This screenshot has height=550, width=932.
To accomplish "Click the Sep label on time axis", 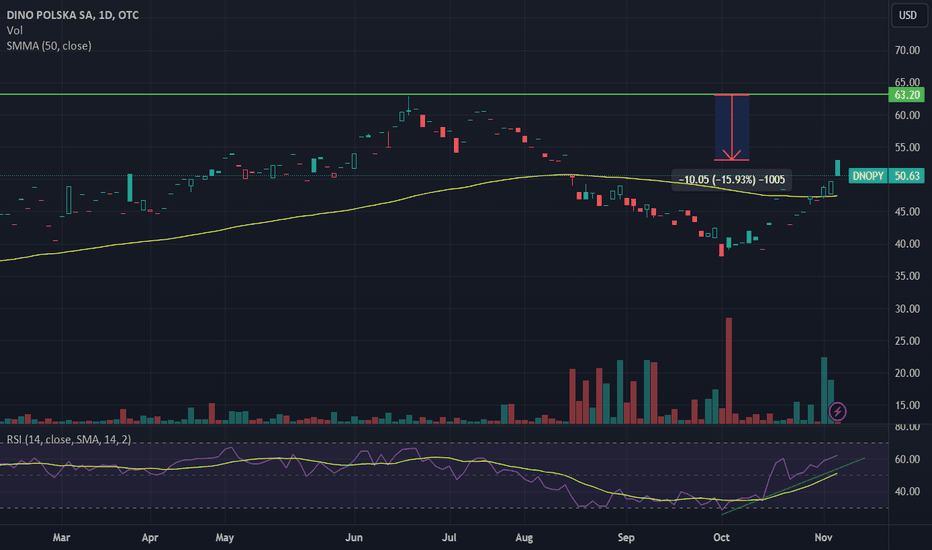I will coord(626,538).
